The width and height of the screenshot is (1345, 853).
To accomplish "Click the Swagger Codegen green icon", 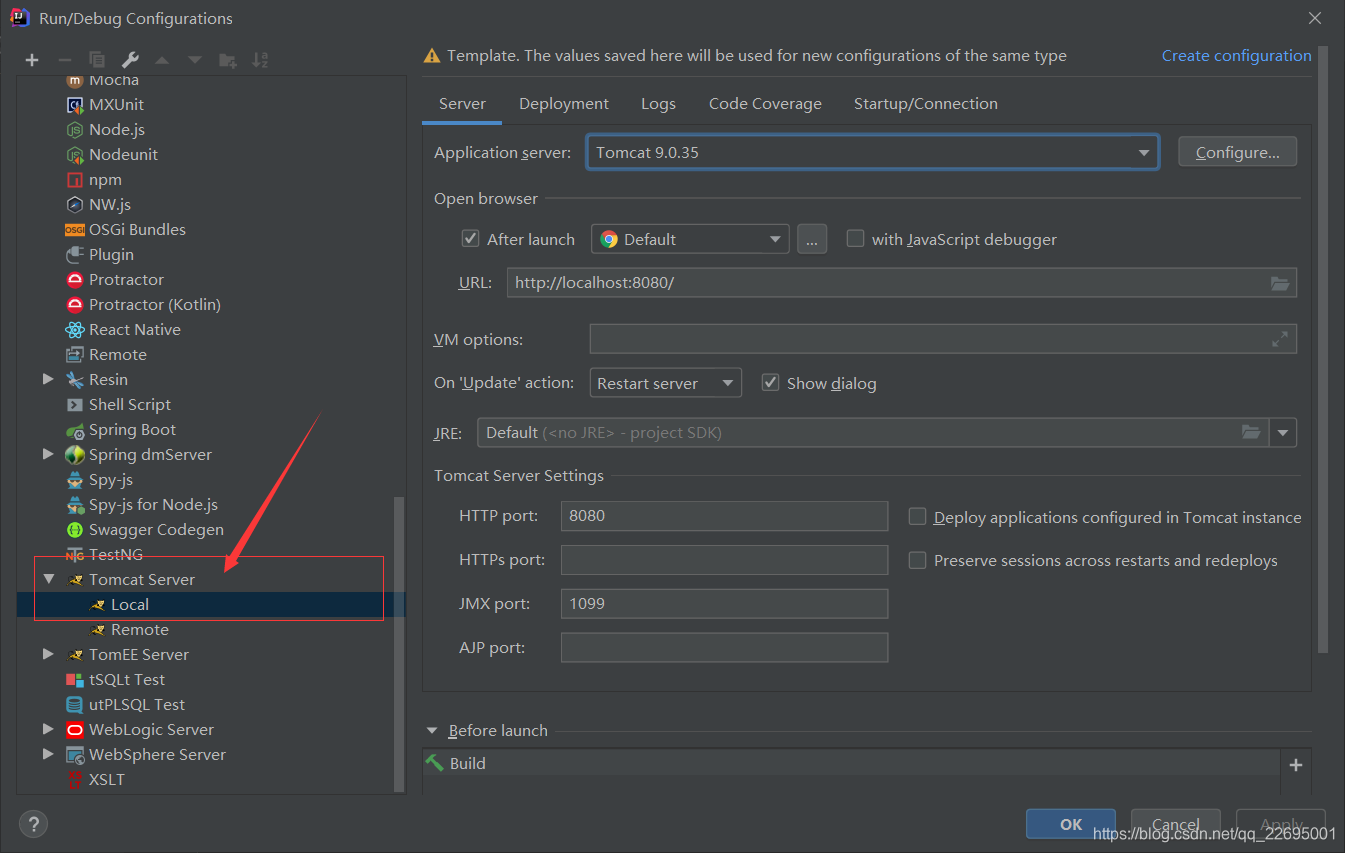I will 75,529.
